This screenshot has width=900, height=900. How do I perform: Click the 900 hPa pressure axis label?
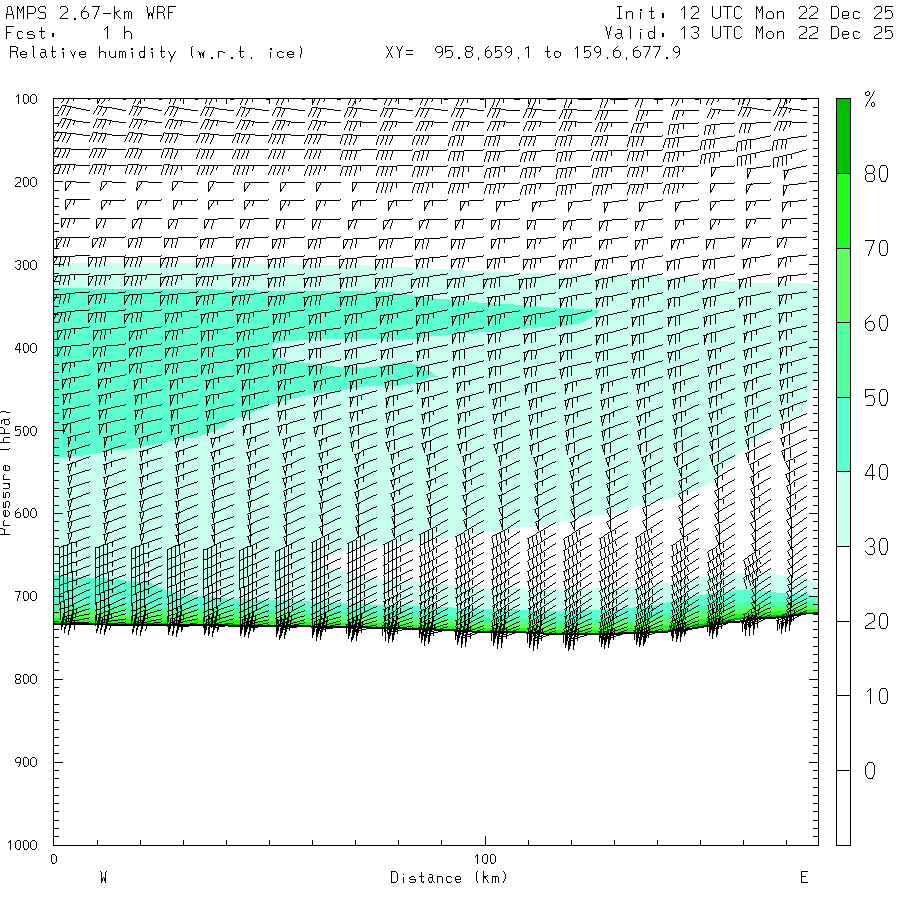(x=26, y=762)
